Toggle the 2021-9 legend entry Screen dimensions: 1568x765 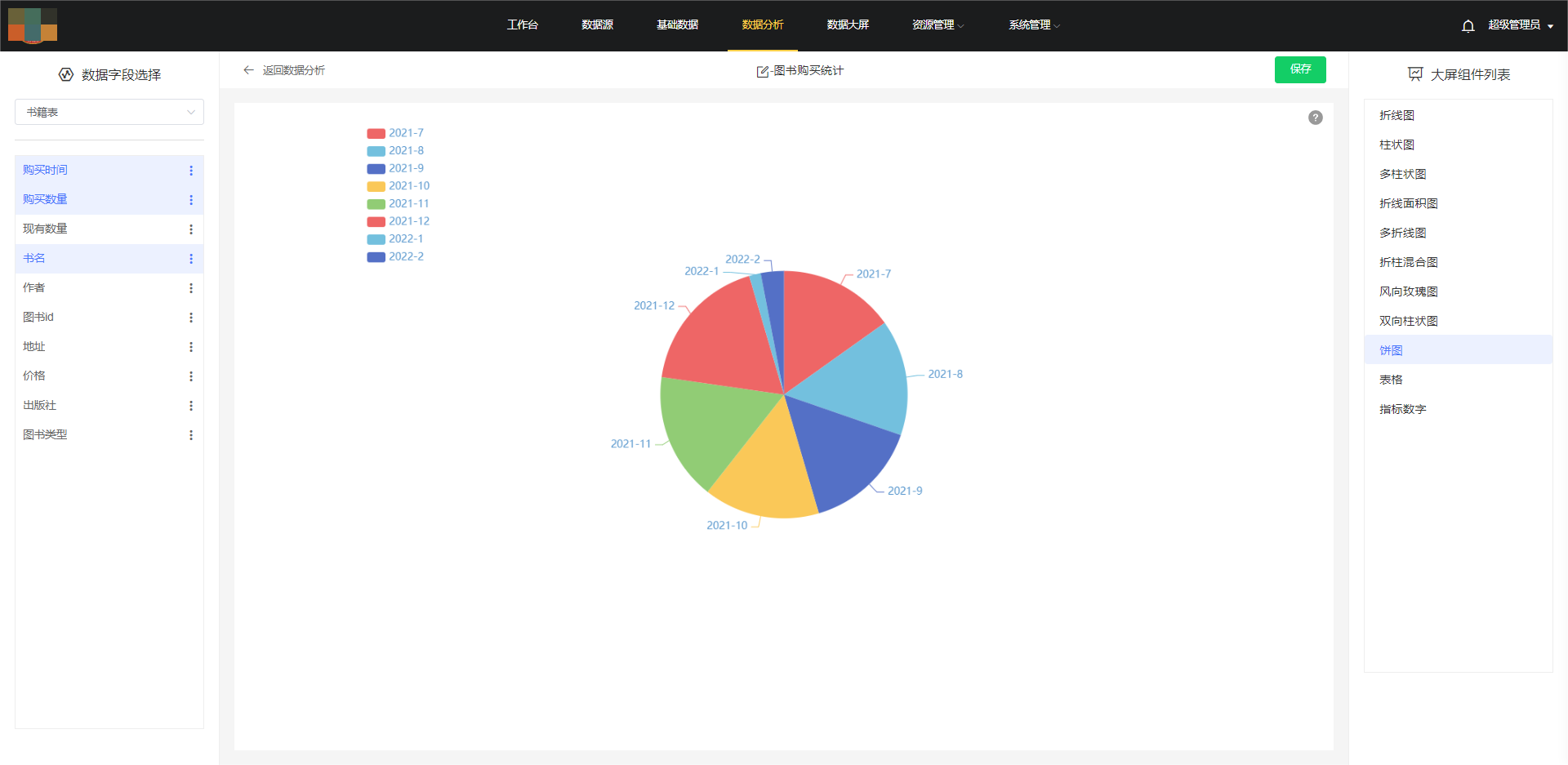click(395, 168)
